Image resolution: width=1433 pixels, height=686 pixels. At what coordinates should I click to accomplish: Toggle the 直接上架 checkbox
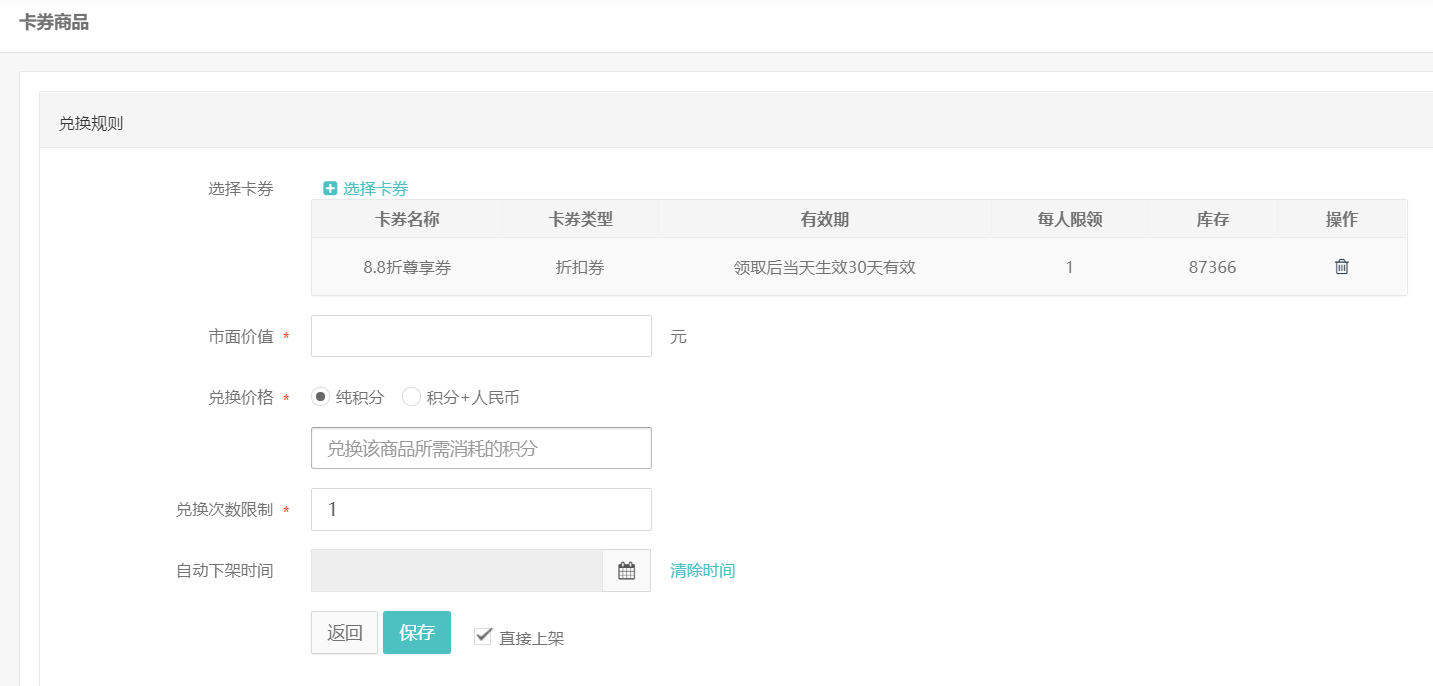pos(483,636)
